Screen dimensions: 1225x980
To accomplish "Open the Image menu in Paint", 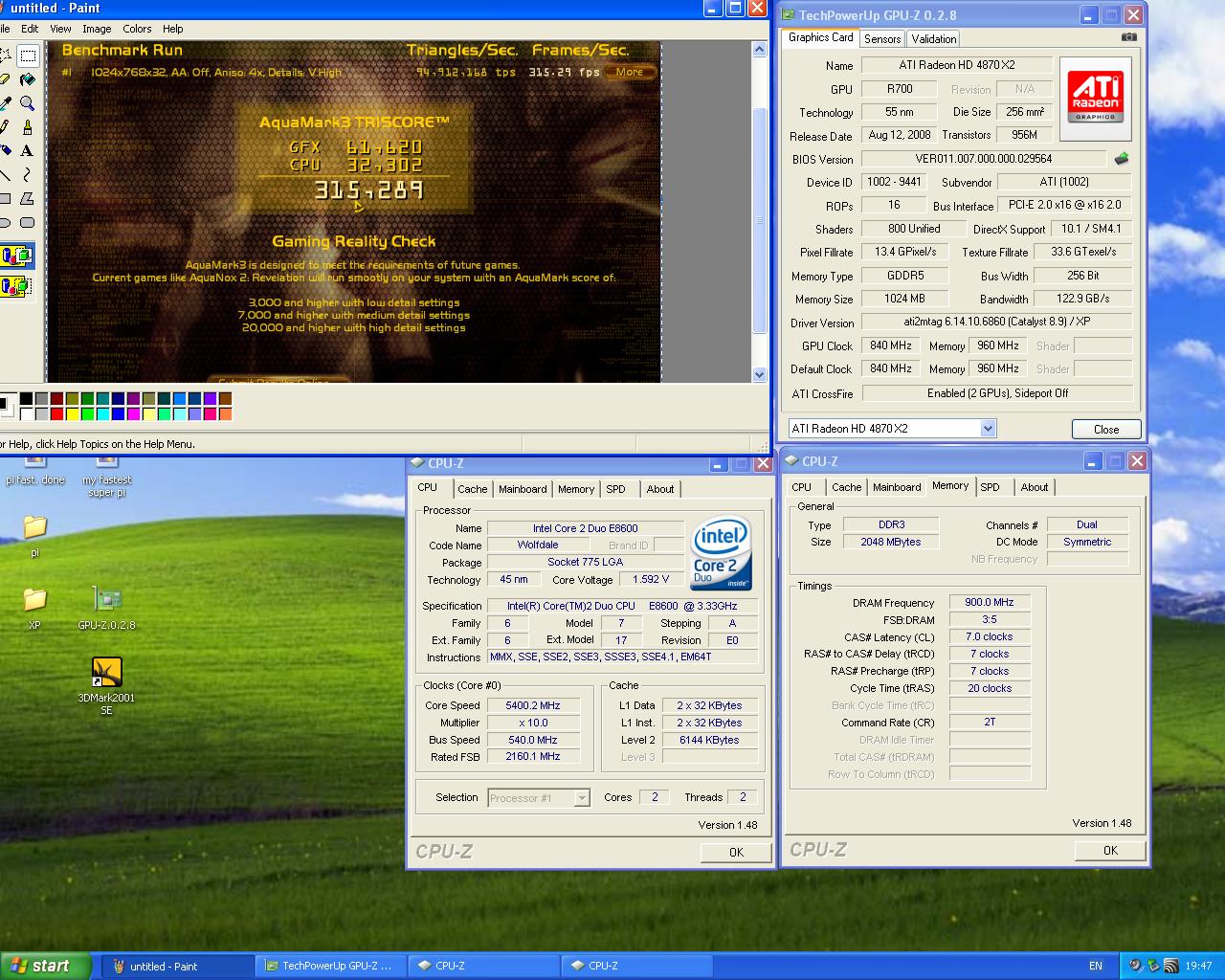I will (97, 29).
